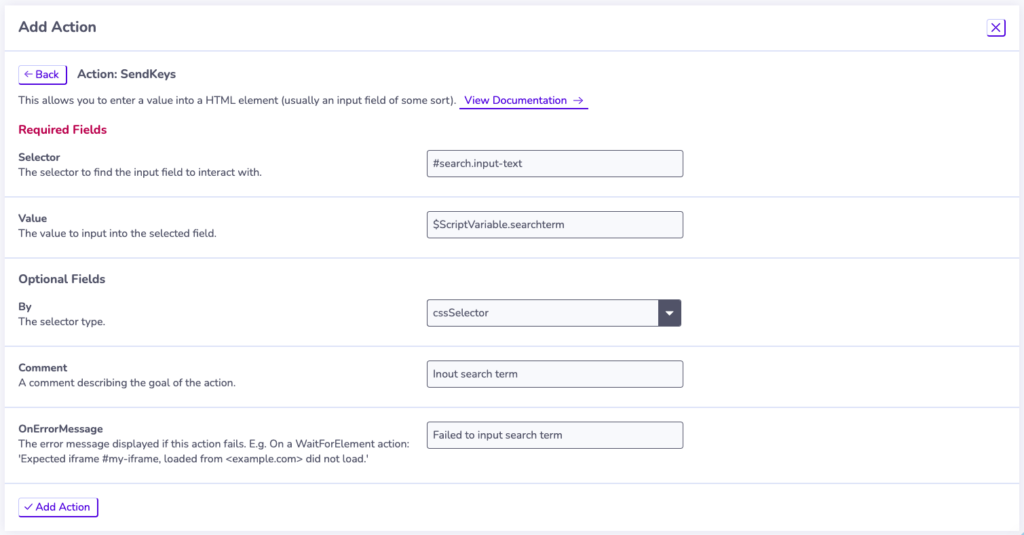This screenshot has width=1024, height=535.
Task: Focus the Selector field containing #search.input-text
Action: [x=554, y=163]
